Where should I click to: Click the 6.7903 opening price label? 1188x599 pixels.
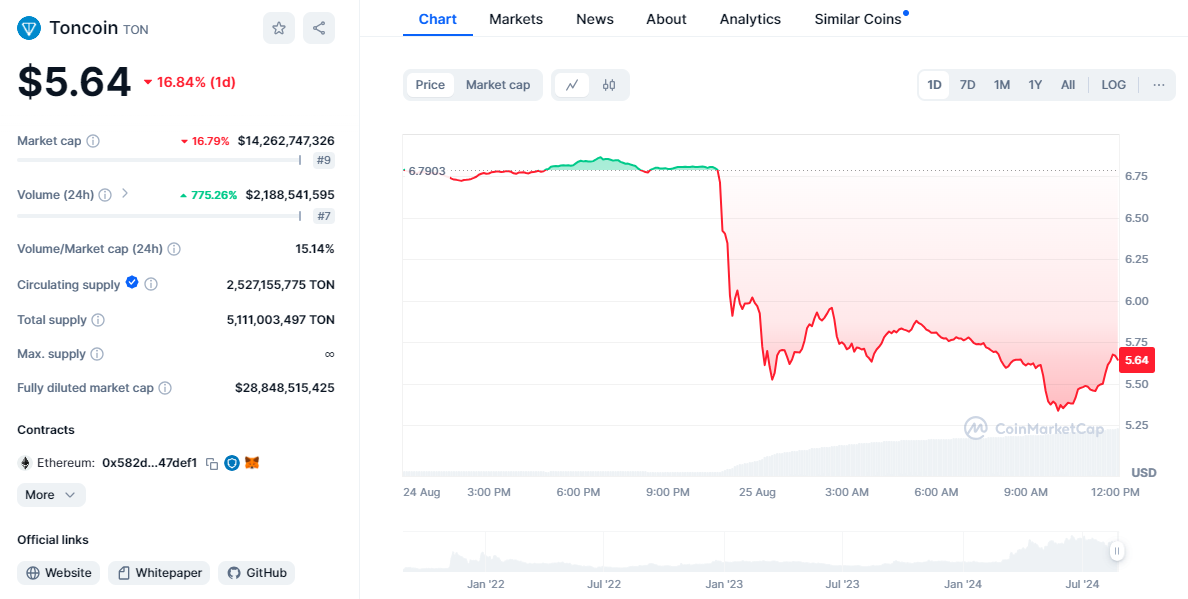point(427,171)
